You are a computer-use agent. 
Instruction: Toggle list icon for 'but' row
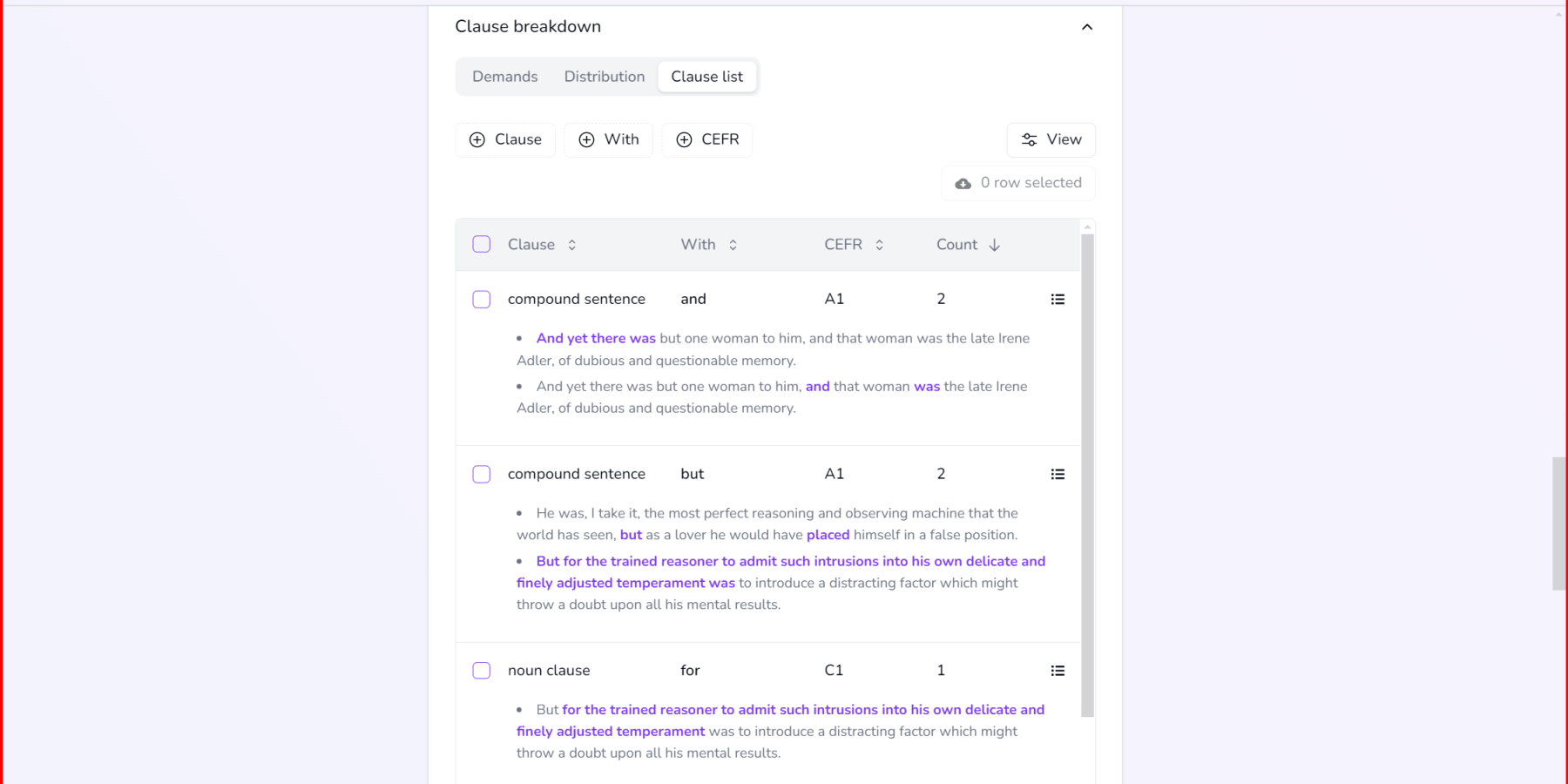tap(1058, 475)
